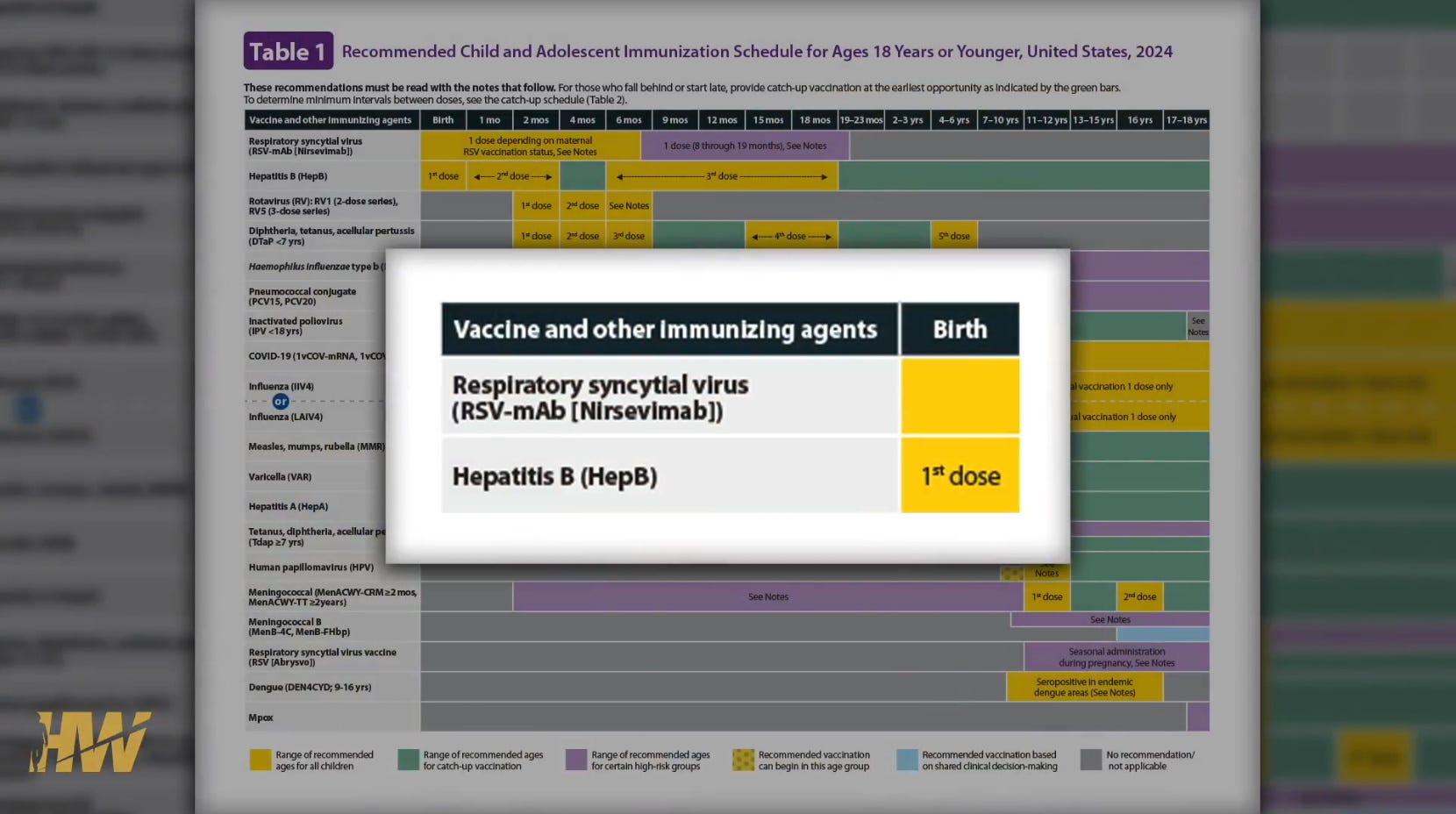1456x814 pixels.
Task: Click the enlarged inset '1st dose' yellow cell
Action: [960, 475]
